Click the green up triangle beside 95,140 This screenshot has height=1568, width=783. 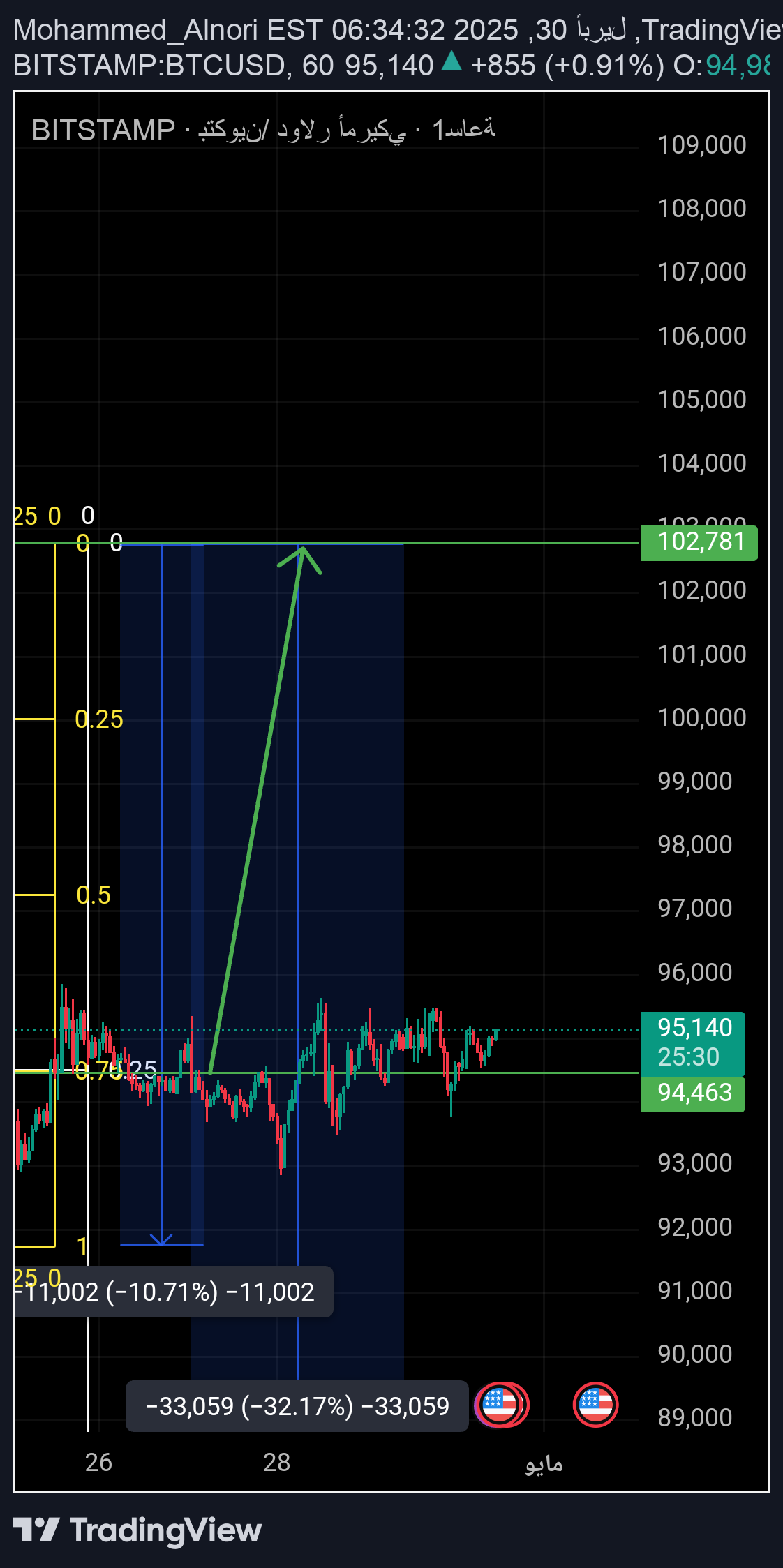tap(452, 62)
